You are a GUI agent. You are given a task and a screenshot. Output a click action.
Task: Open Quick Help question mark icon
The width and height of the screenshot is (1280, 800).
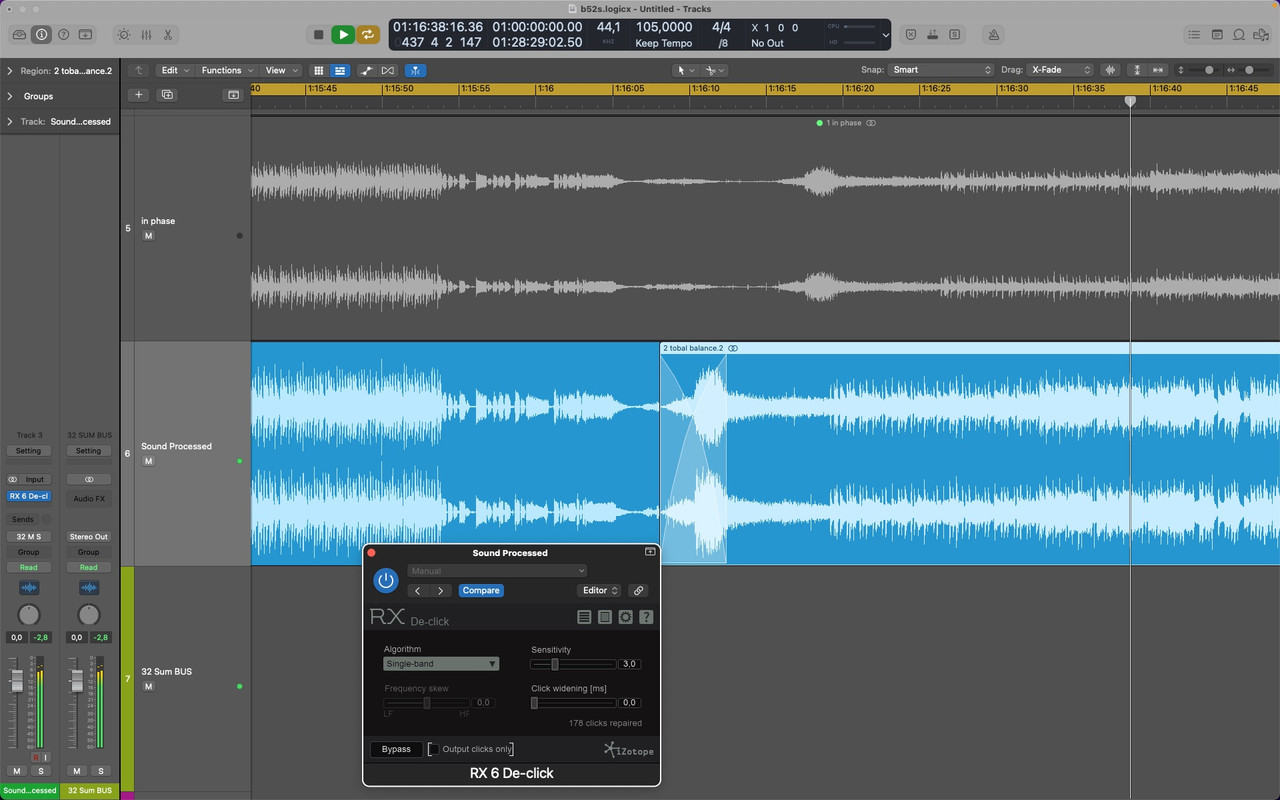63,34
